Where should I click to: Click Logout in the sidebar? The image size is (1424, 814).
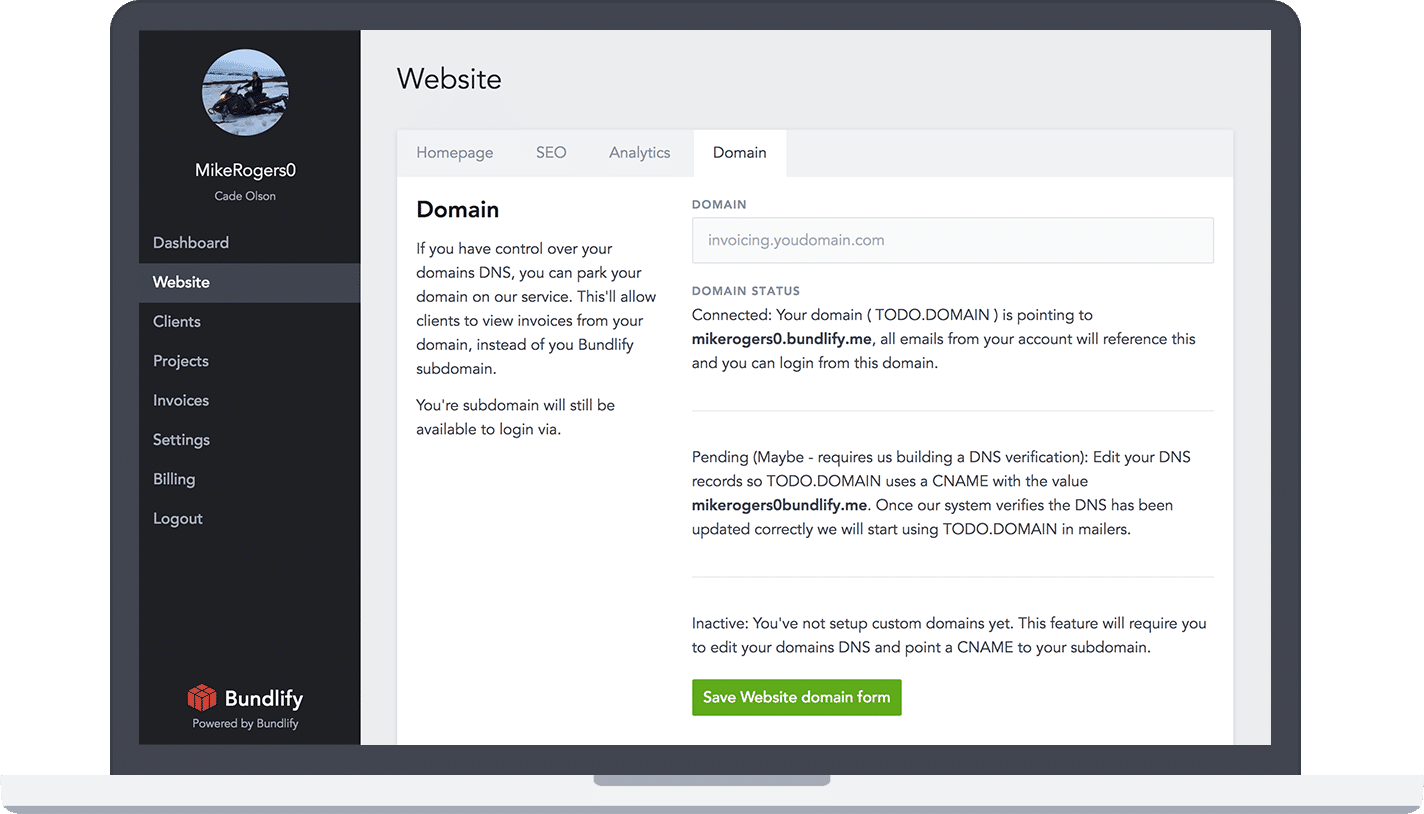(x=249, y=518)
